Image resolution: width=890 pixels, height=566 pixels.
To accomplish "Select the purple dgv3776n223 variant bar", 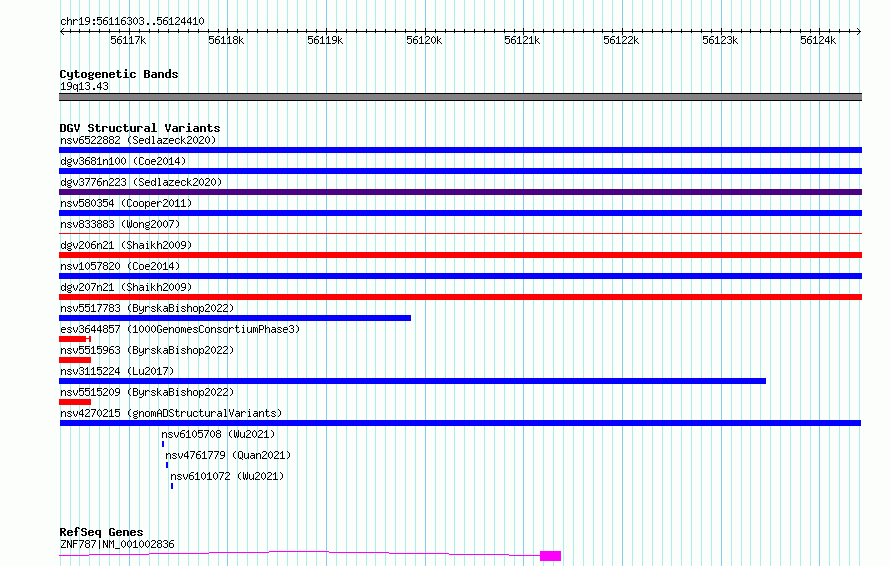I will [460, 192].
